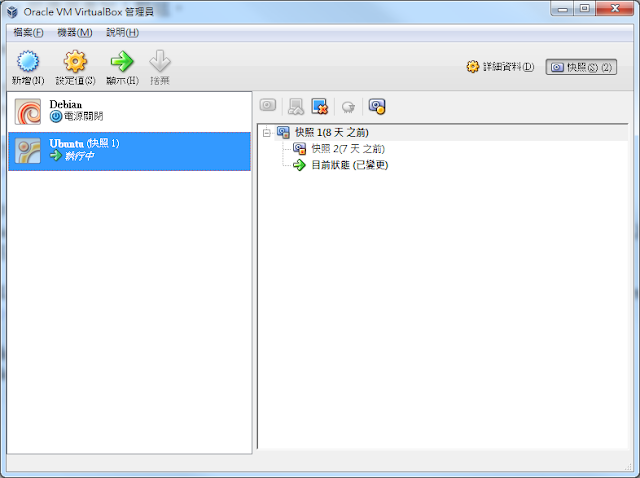This screenshot has width=640, height=478.
Task: Select the Debian virtual machine entry
Action: (129, 111)
